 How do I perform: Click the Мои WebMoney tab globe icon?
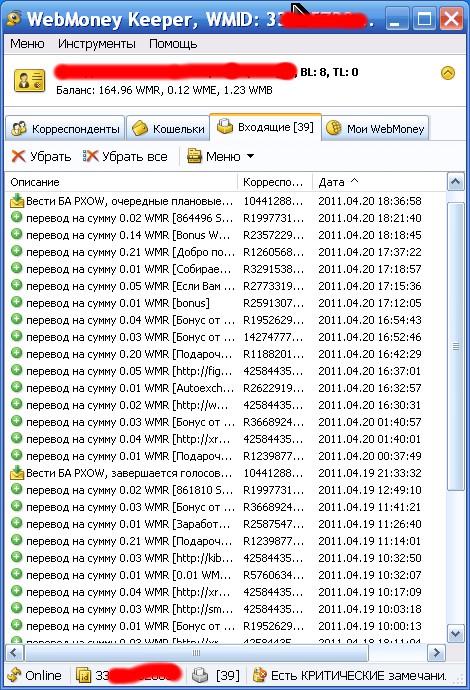334,128
